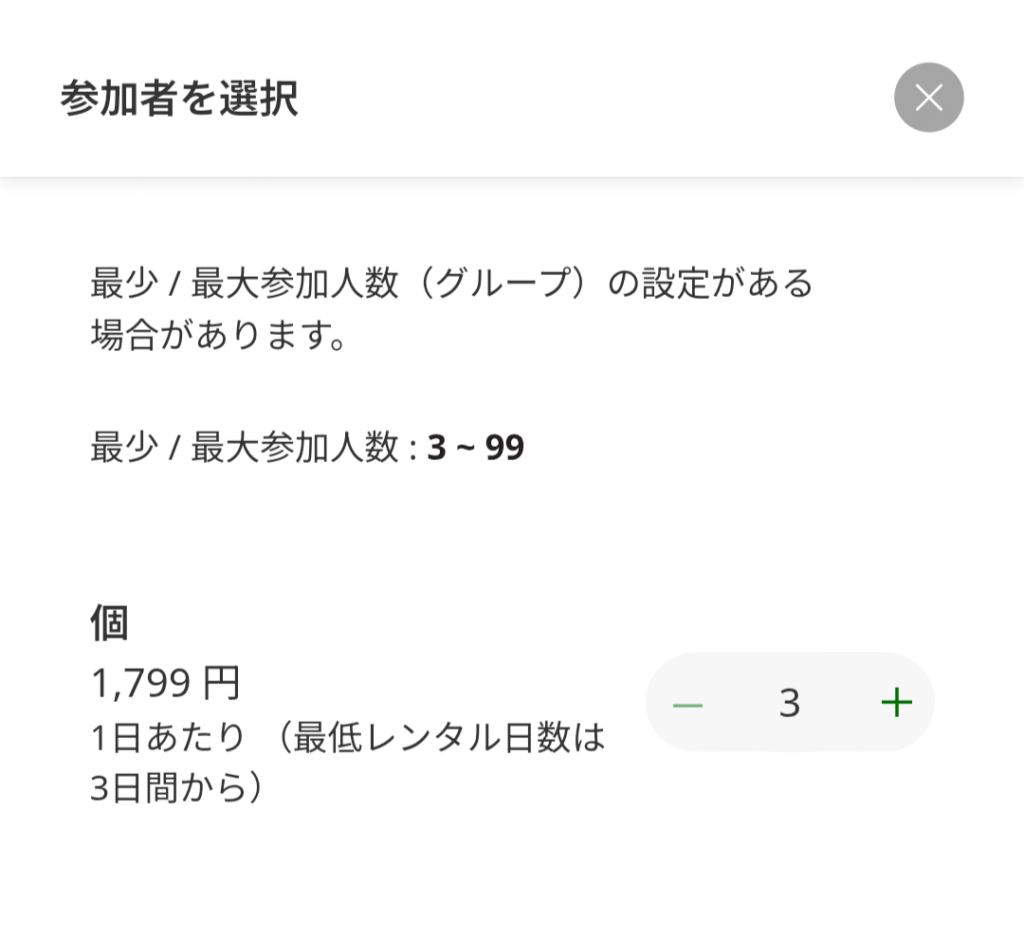Image resolution: width=1024 pixels, height=941 pixels.
Task: Click the group-setting notice paragraph
Action: coord(451,309)
